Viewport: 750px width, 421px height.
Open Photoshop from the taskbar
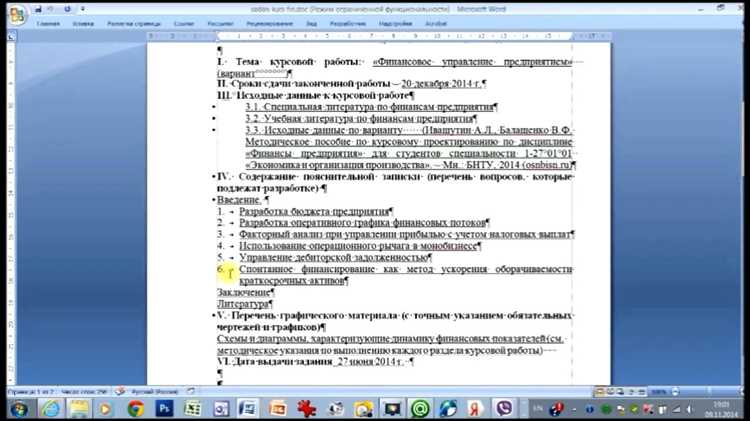click(x=164, y=409)
